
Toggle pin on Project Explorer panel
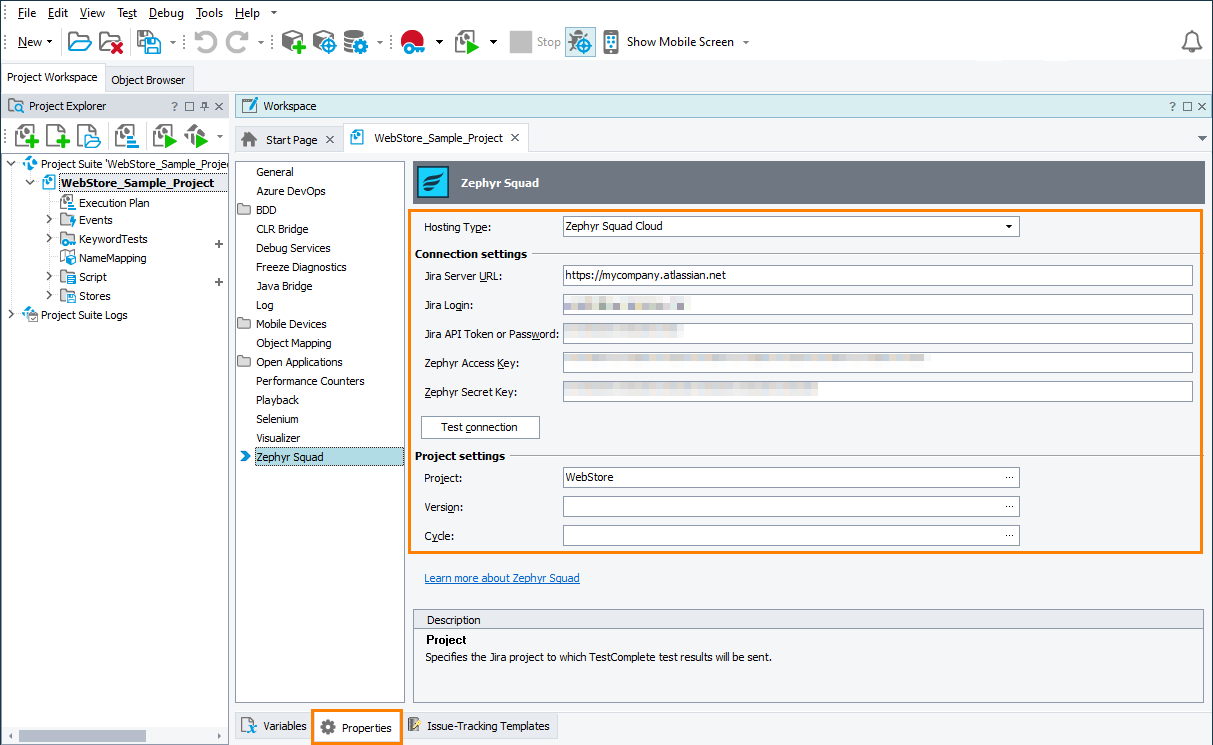click(204, 106)
